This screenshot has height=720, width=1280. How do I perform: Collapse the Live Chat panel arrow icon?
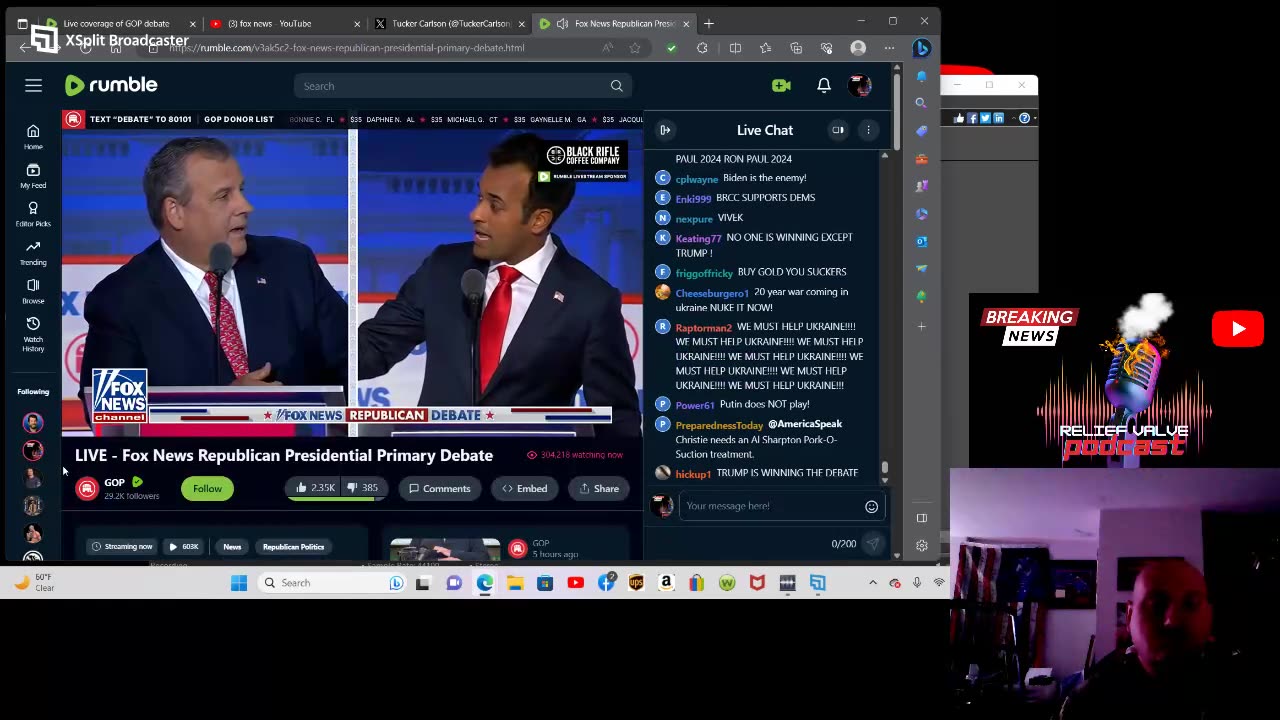(x=665, y=130)
